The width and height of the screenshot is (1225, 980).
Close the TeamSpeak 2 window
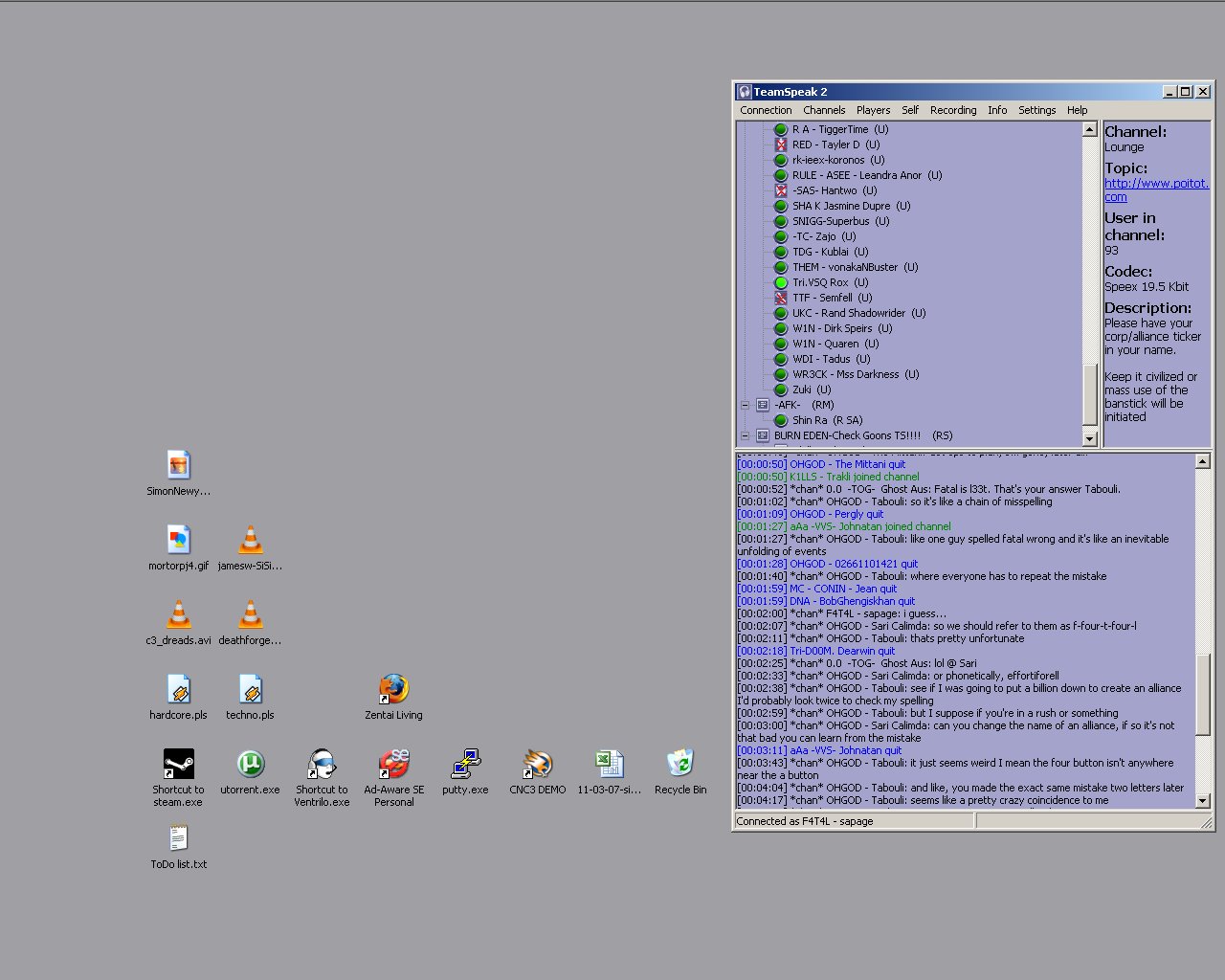click(1203, 92)
